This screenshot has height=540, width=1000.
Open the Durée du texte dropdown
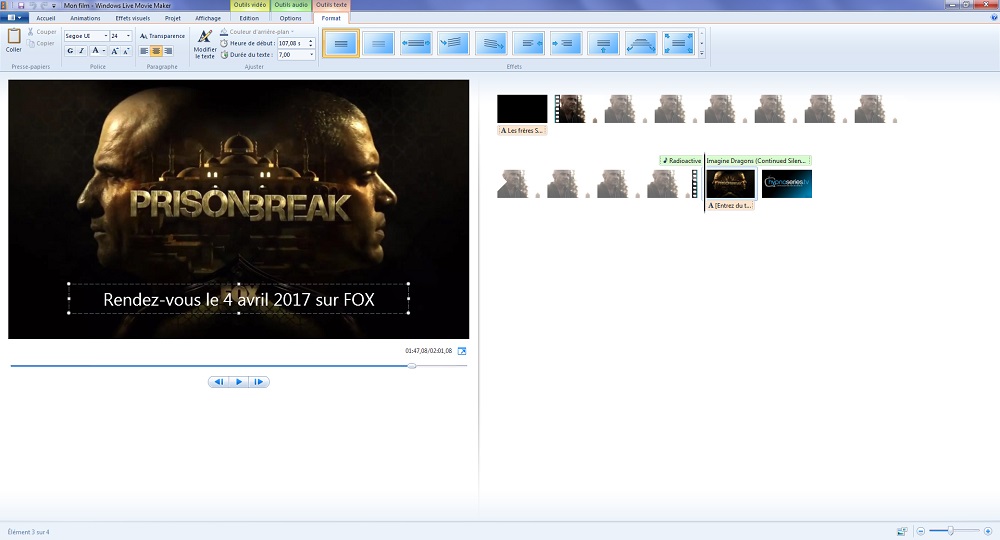pyautogui.click(x=311, y=55)
